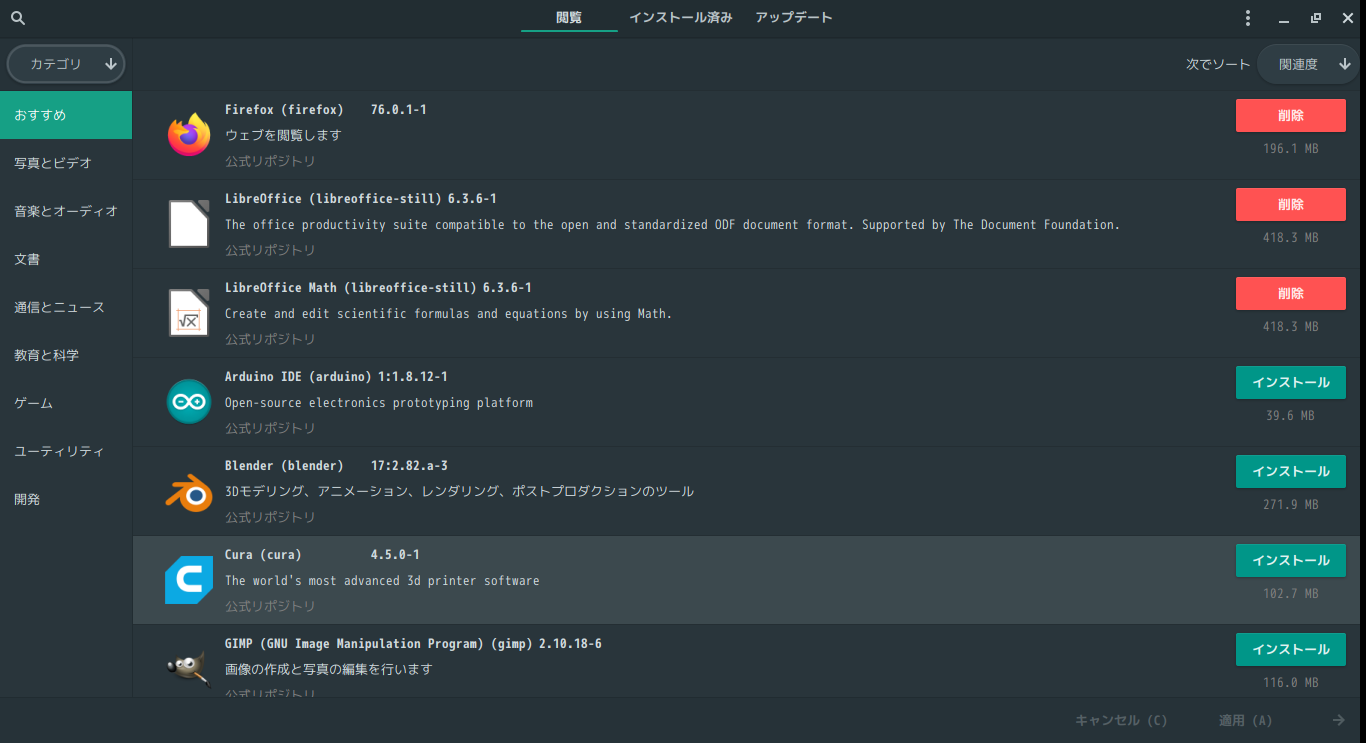Select the 写真とビデオ category
1366x743 pixels.
click(66, 163)
